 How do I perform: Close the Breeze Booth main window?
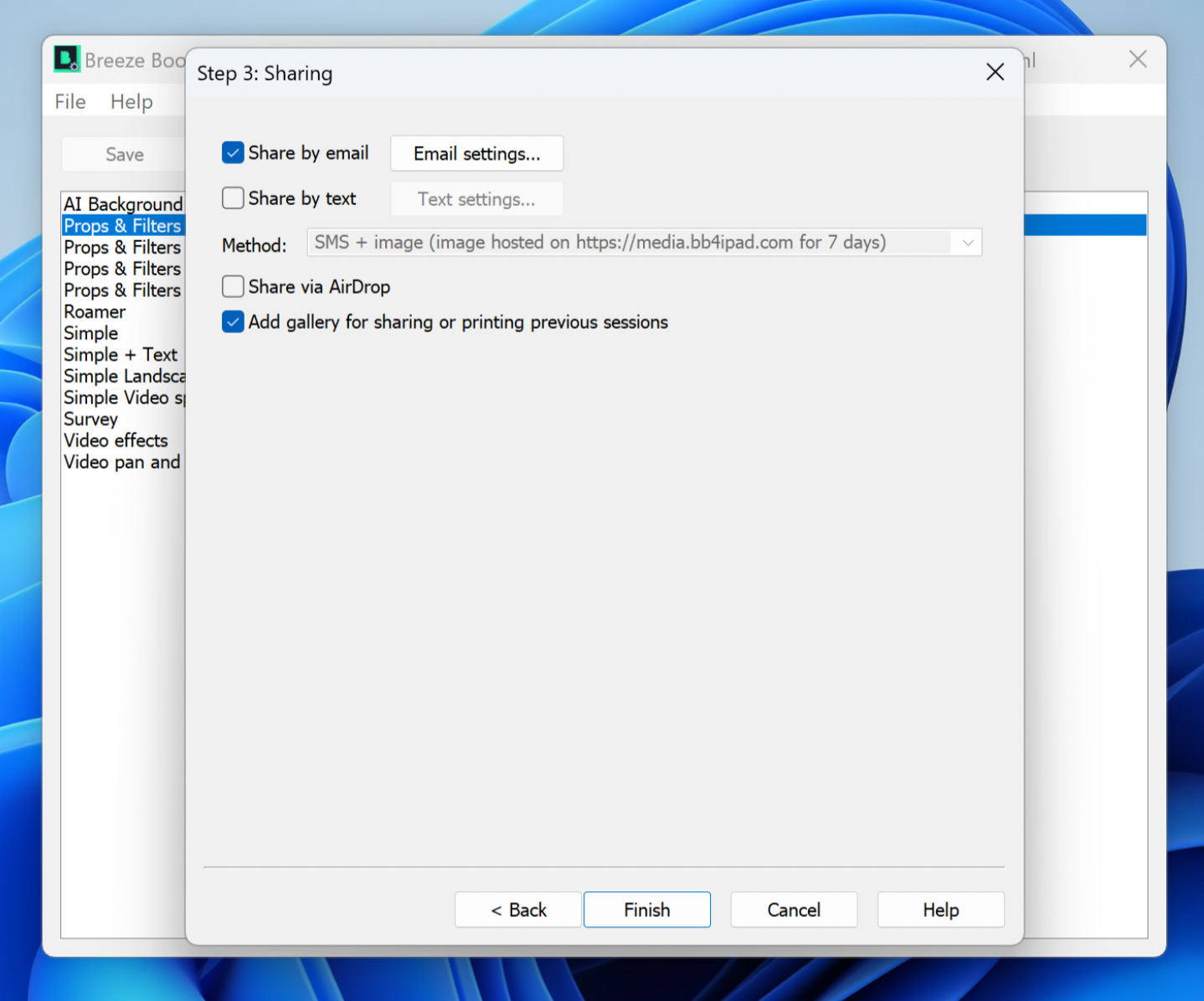pyautogui.click(x=1137, y=59)
